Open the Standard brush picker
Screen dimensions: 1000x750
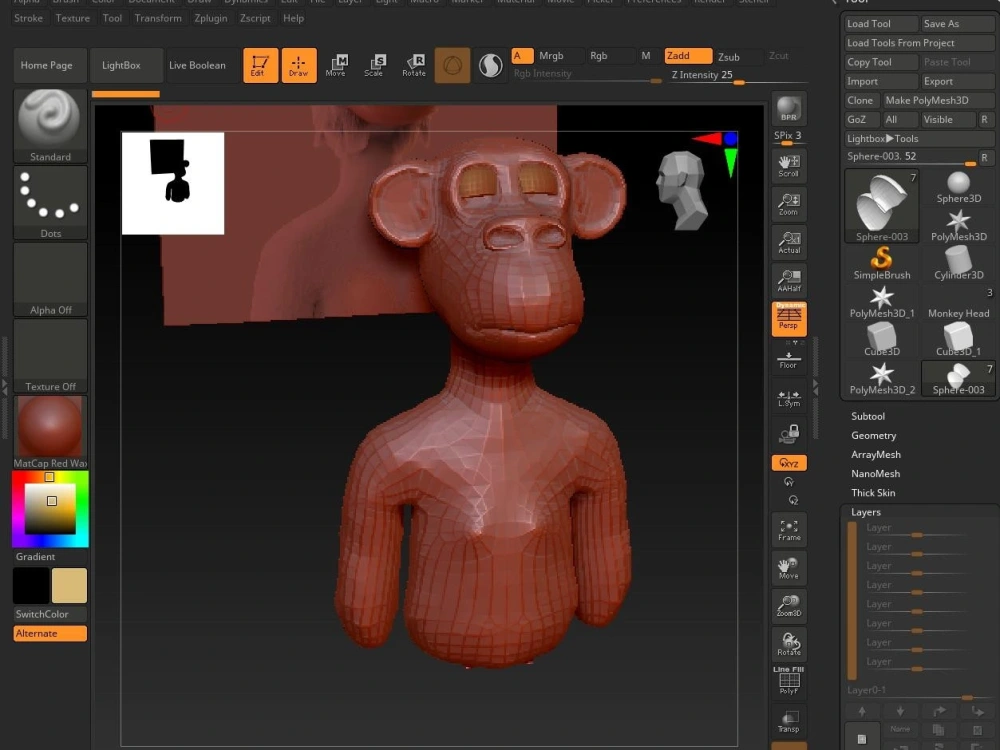pos(50,126)
